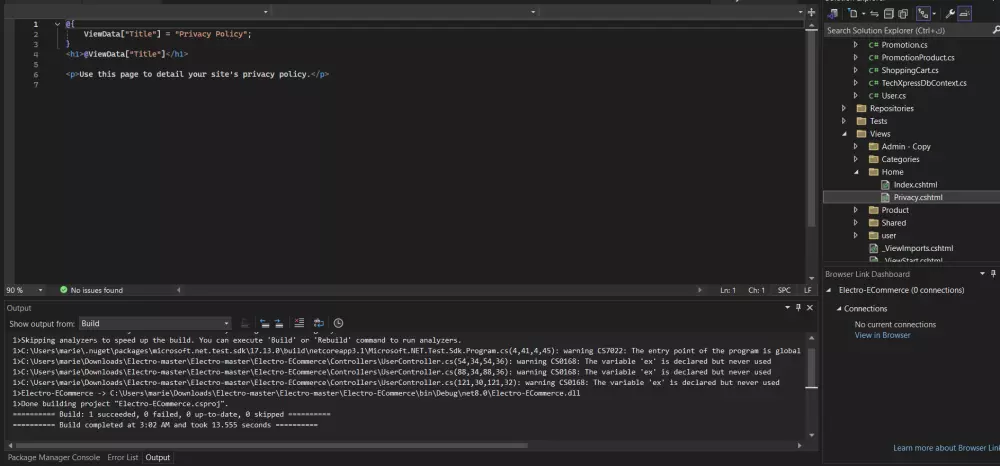Select User.cs file
Screen dimensions: 1000x466
[893, 96]
